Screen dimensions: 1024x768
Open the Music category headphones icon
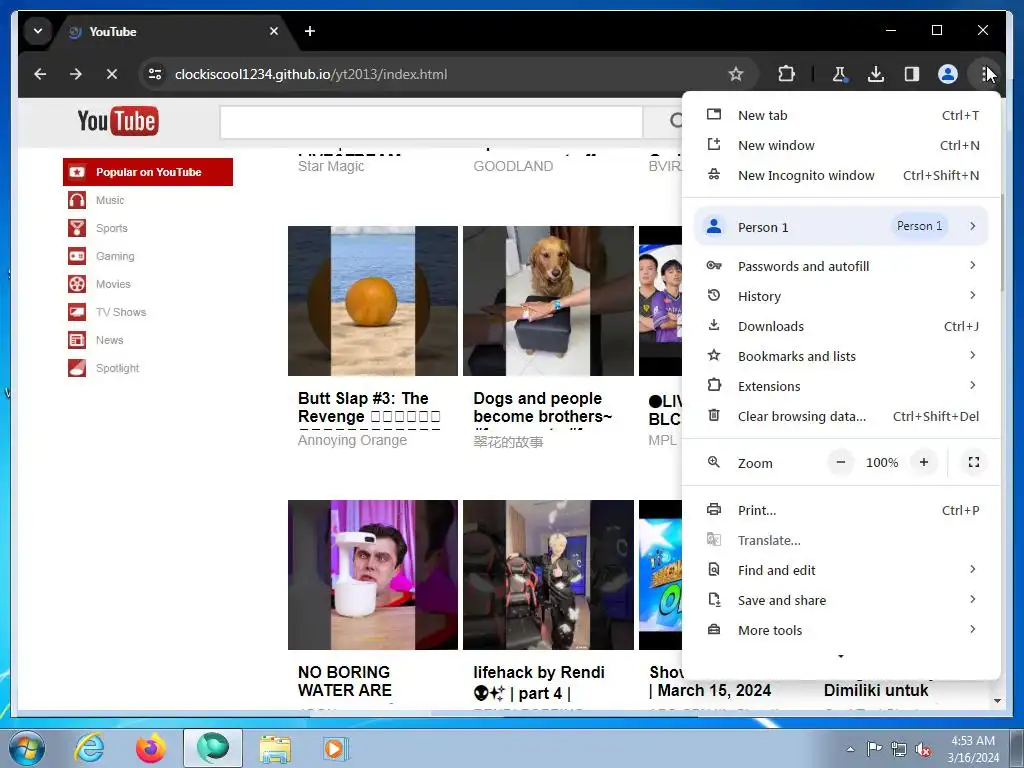pyautogui.click(x=77, y=200)
